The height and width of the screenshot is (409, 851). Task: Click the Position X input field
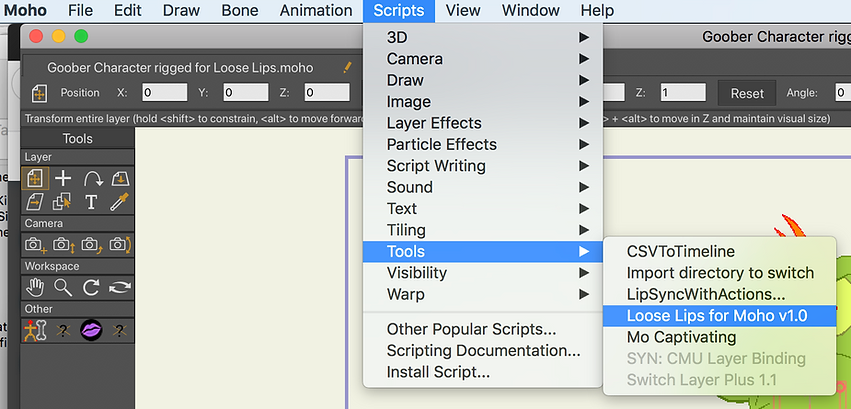click(164, 93)
